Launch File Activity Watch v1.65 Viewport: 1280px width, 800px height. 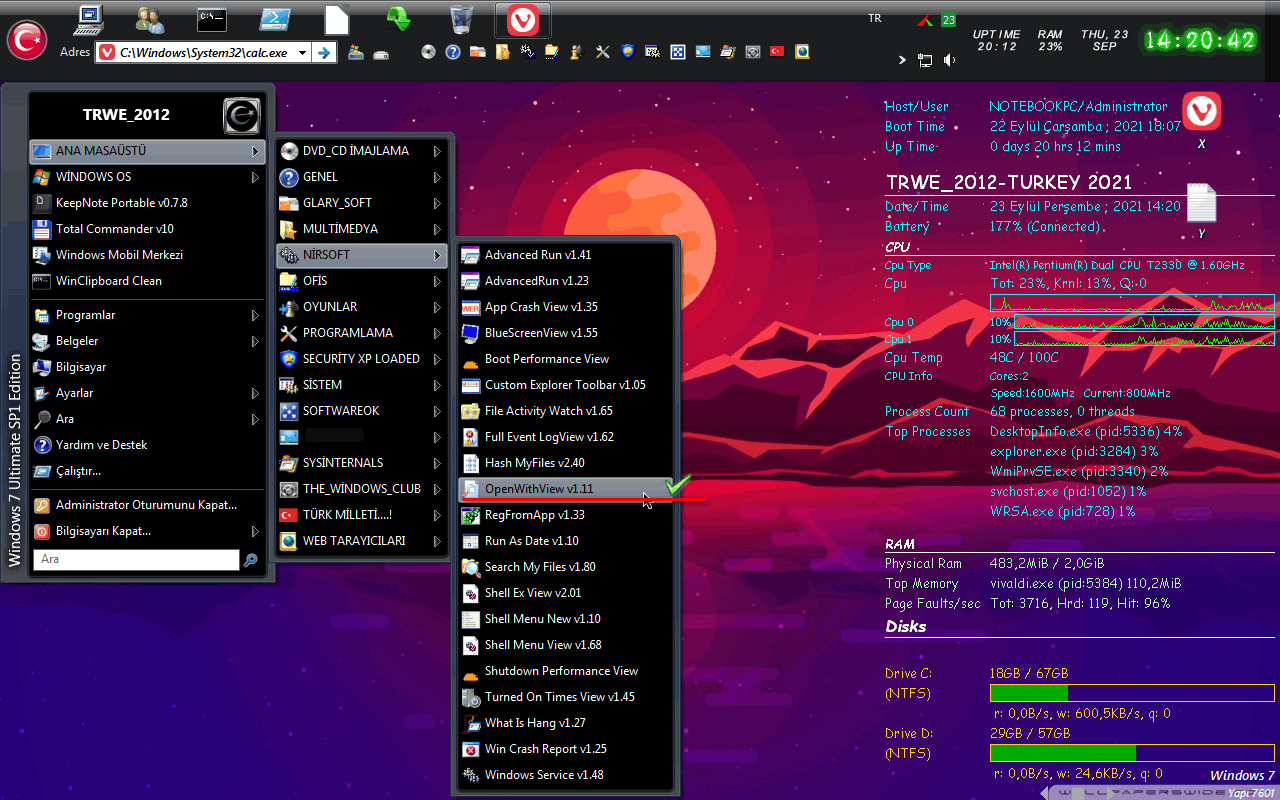(568, 411)
